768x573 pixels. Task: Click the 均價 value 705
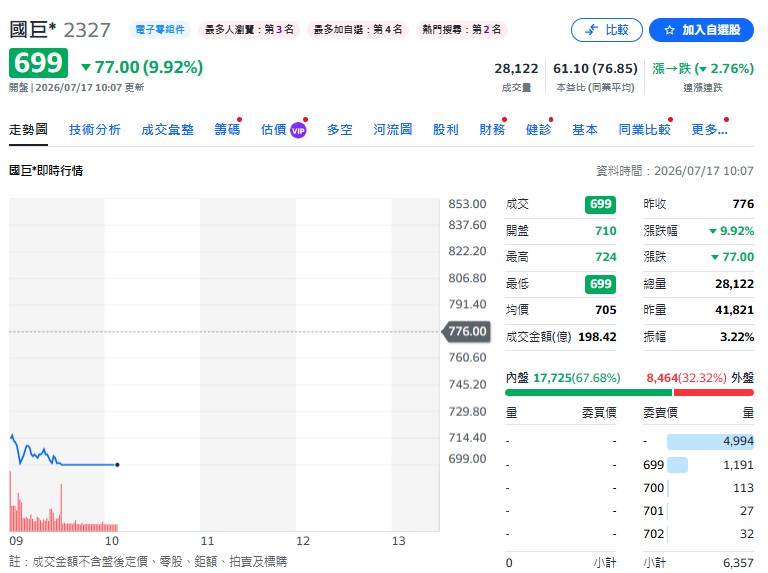(x=605, y=310)
